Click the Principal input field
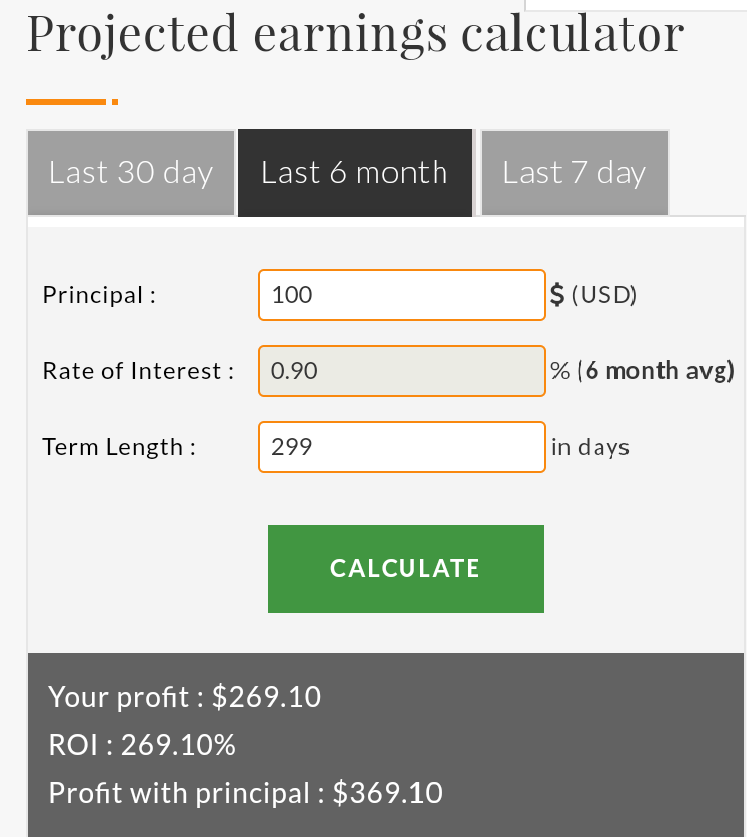The image size is (747, 837). click(x=401, y=295)
